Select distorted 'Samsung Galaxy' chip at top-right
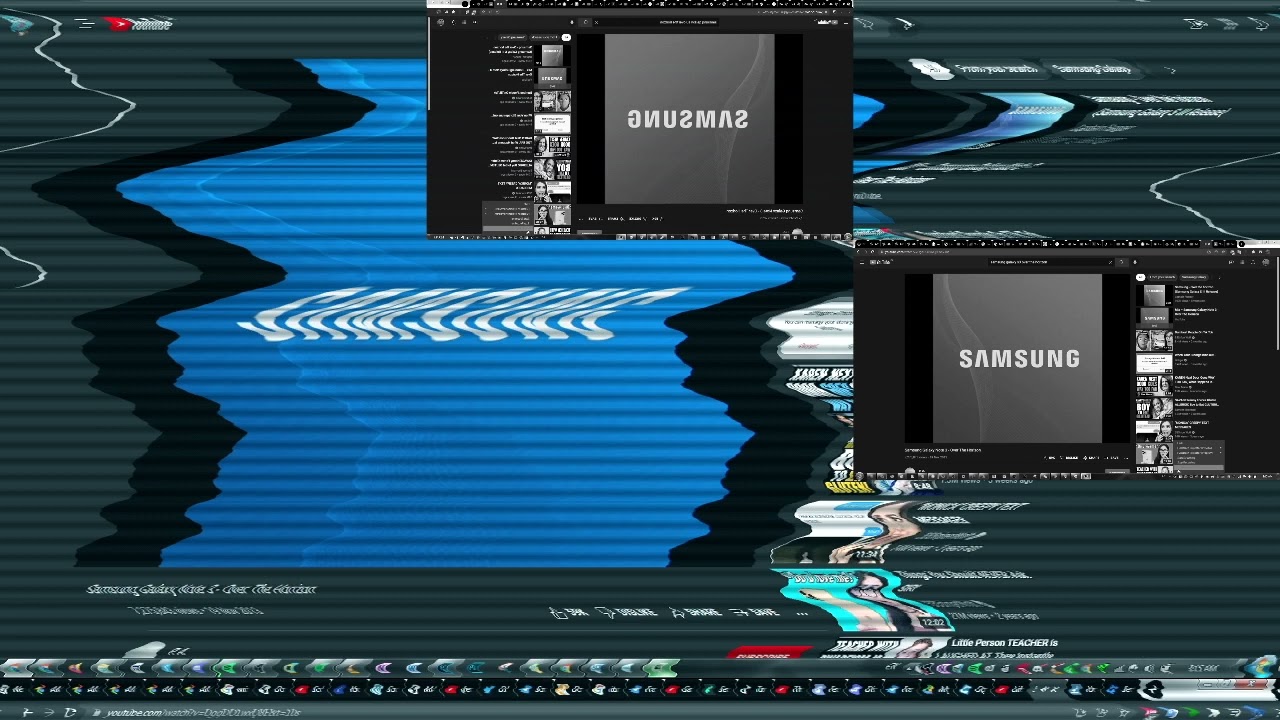 coord(1093,69)
